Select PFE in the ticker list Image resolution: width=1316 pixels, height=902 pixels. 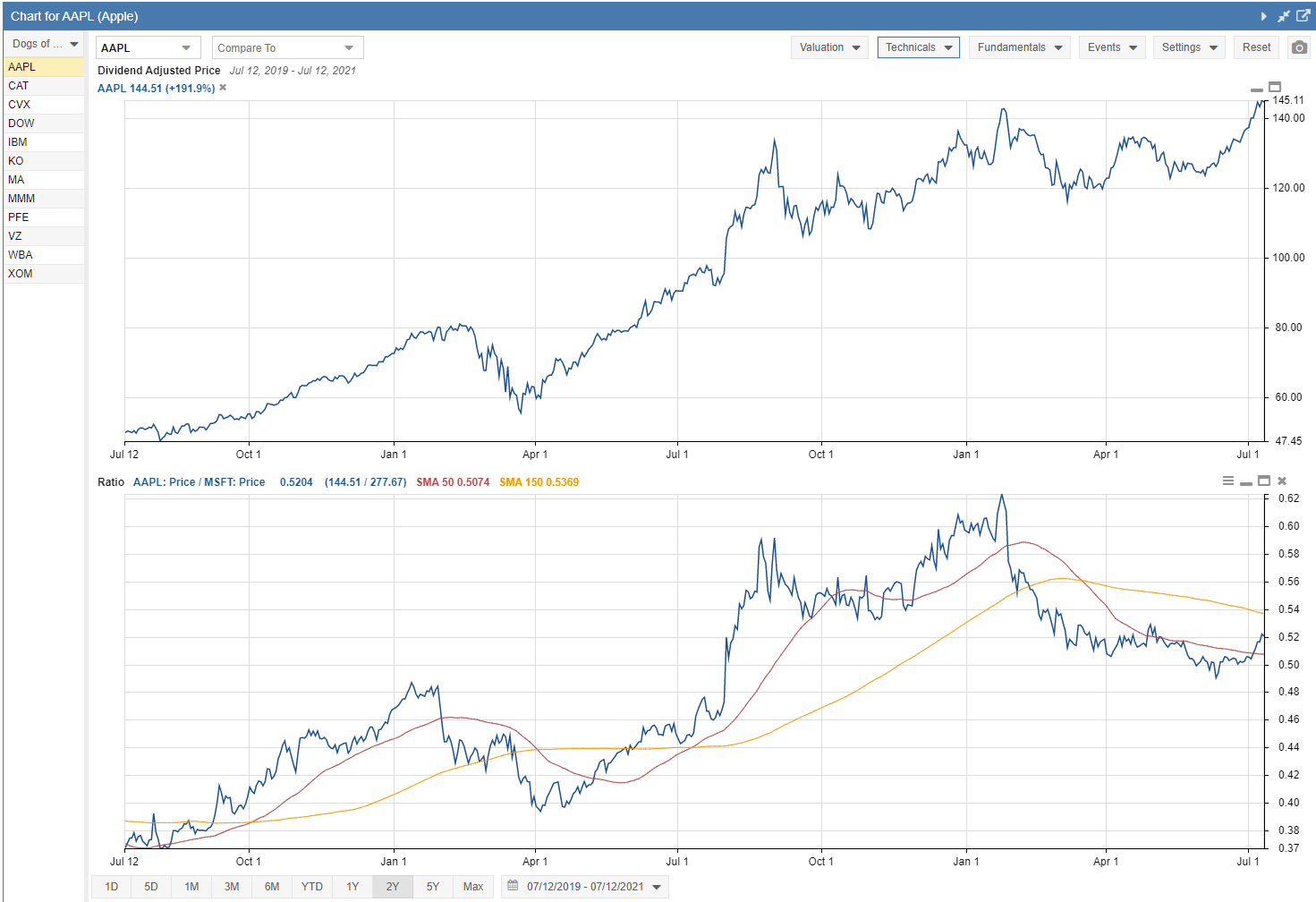[x=44, y=217]
